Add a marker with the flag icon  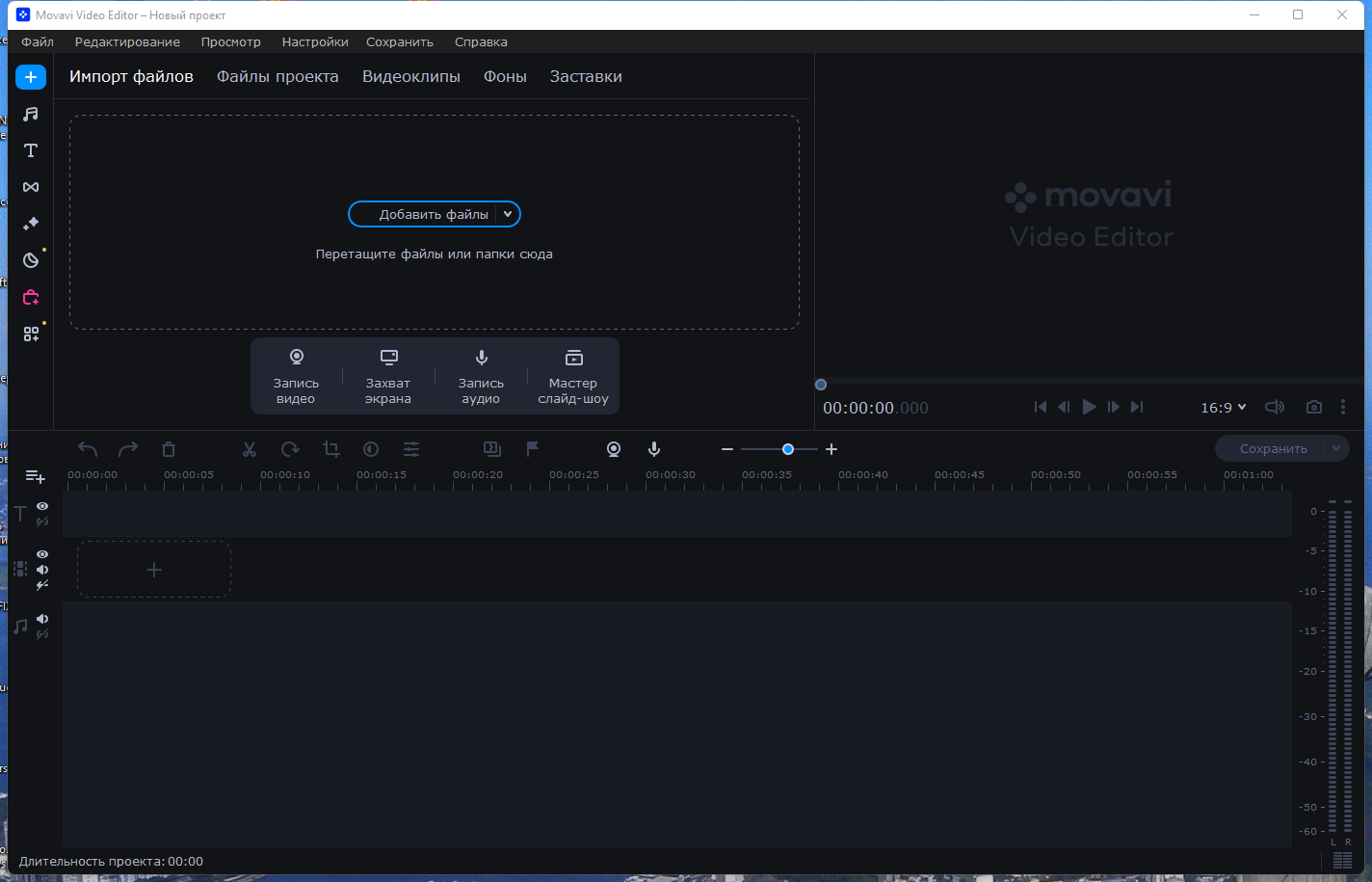[x=532, y=449]
